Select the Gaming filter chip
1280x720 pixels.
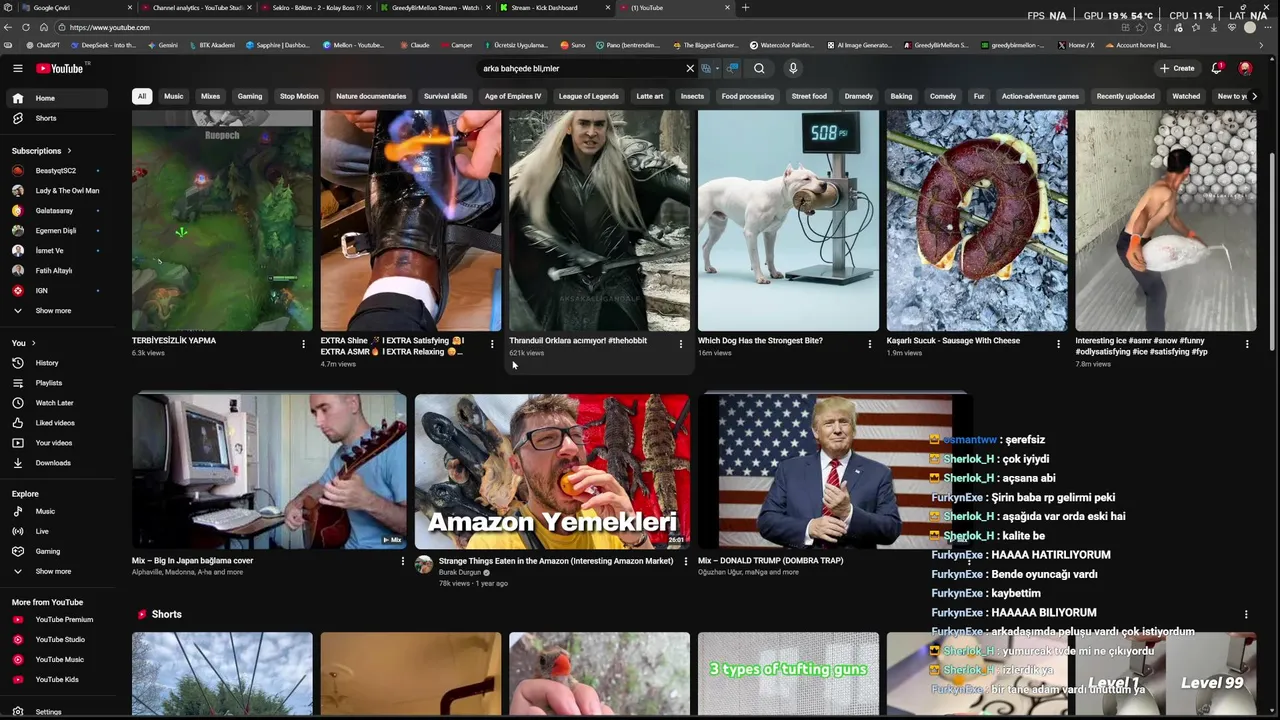coord(250,96)
